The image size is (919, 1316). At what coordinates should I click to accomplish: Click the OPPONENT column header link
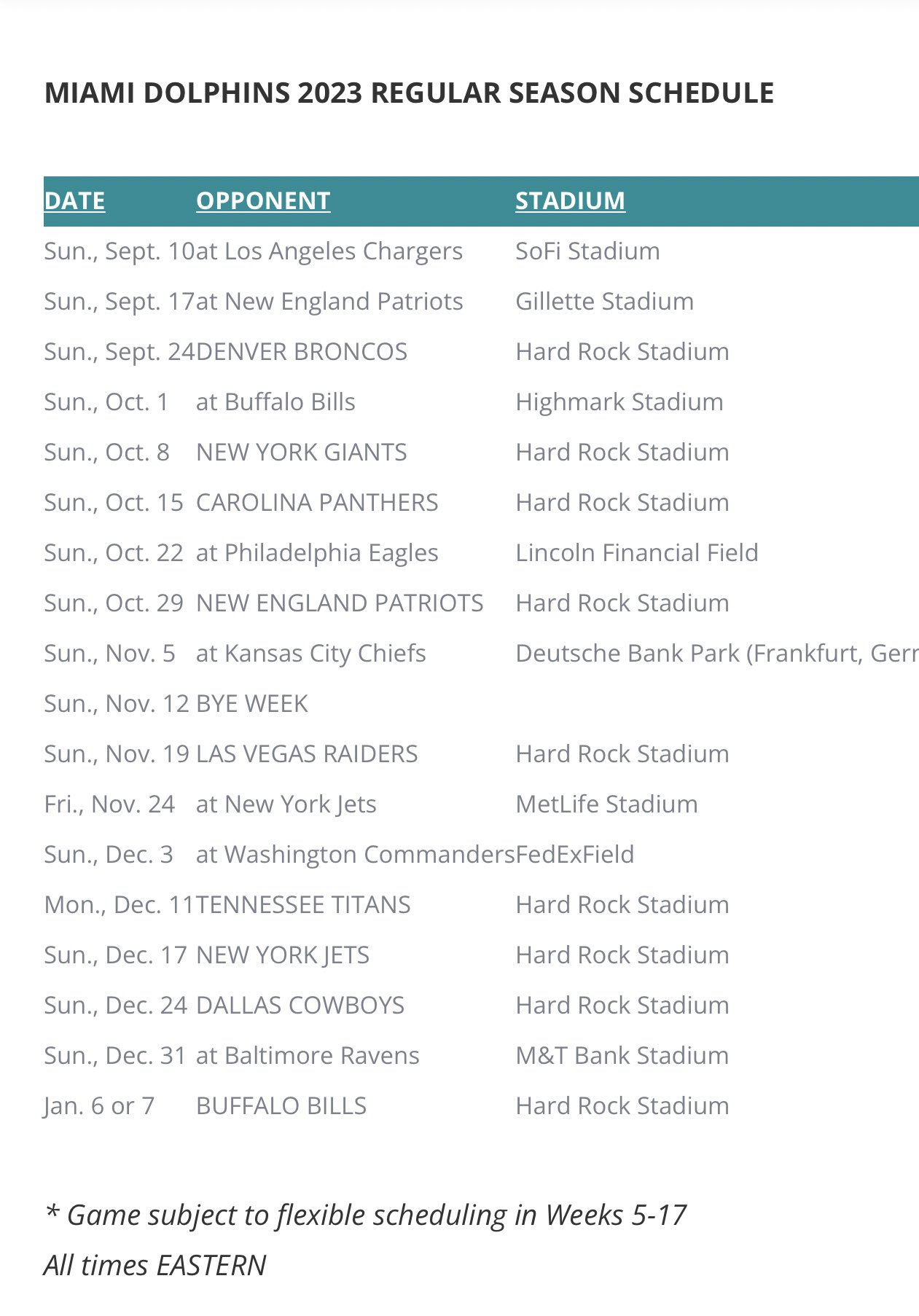pyautogui.click(x=263, y=200)
